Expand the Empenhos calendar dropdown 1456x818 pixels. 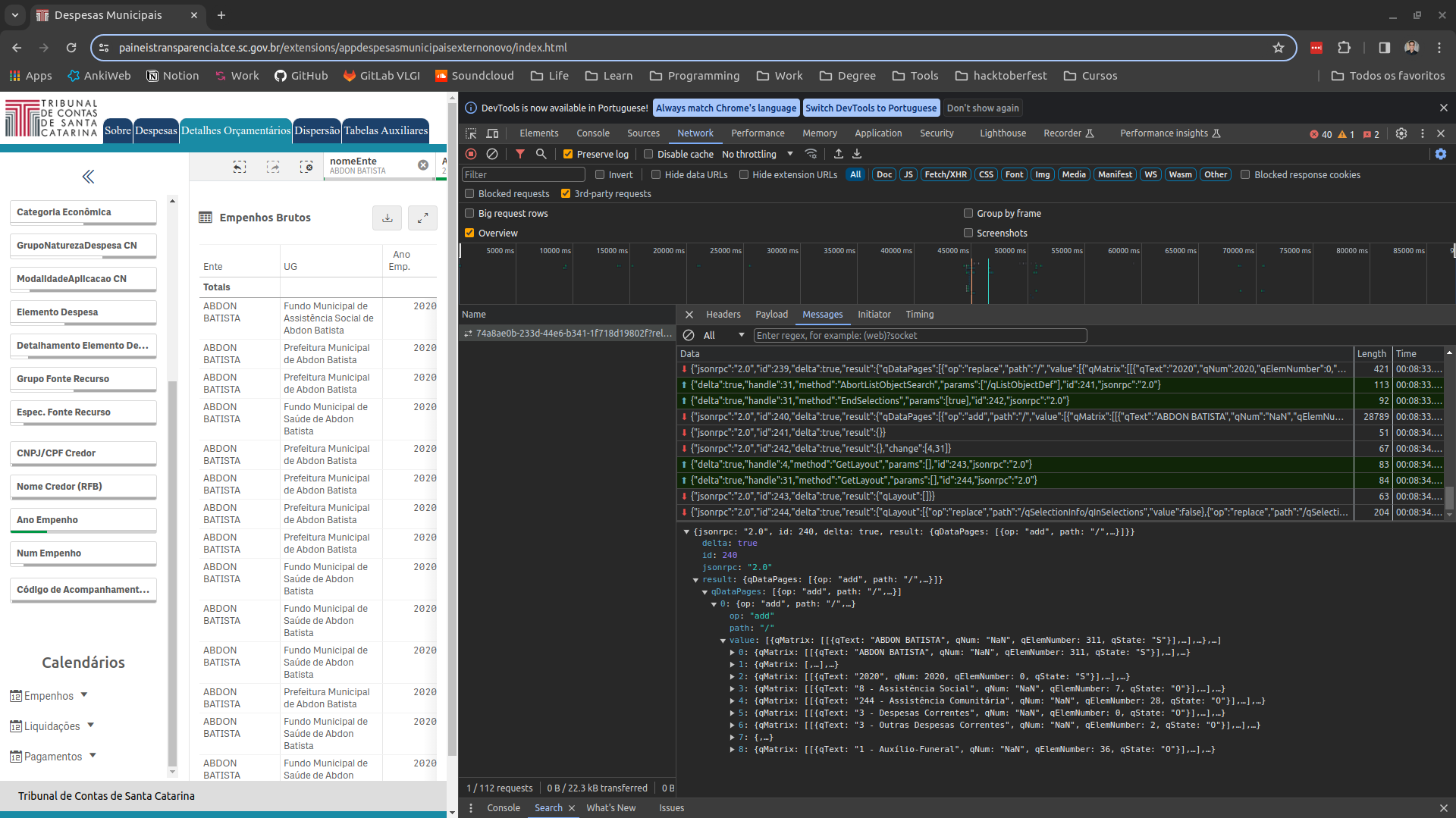click(x=49, y=695)
